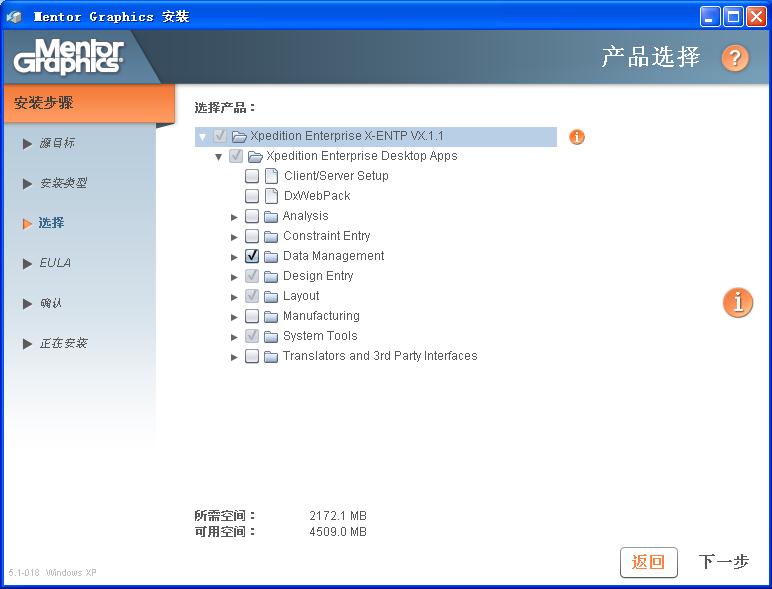Expand Translators and 3rd Party Interfaces node

pyautogui.click(x=234, y=357)
